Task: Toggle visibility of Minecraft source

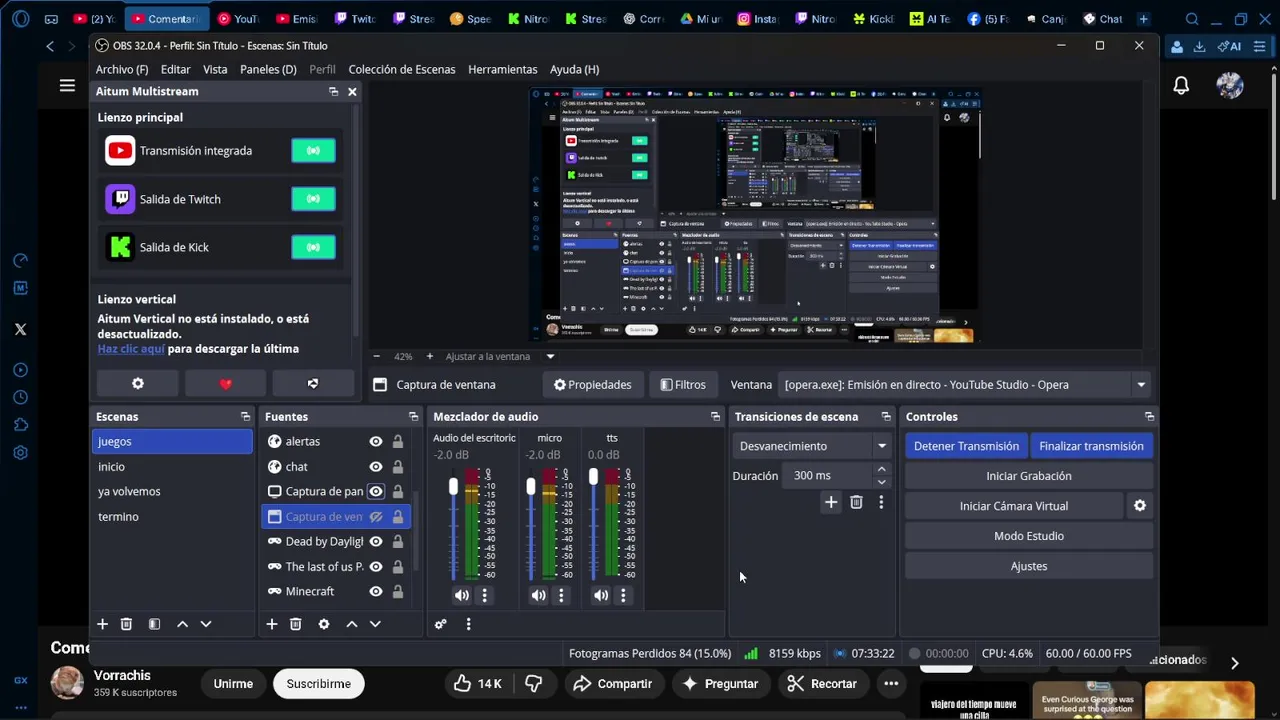Action: click(376, 591)
